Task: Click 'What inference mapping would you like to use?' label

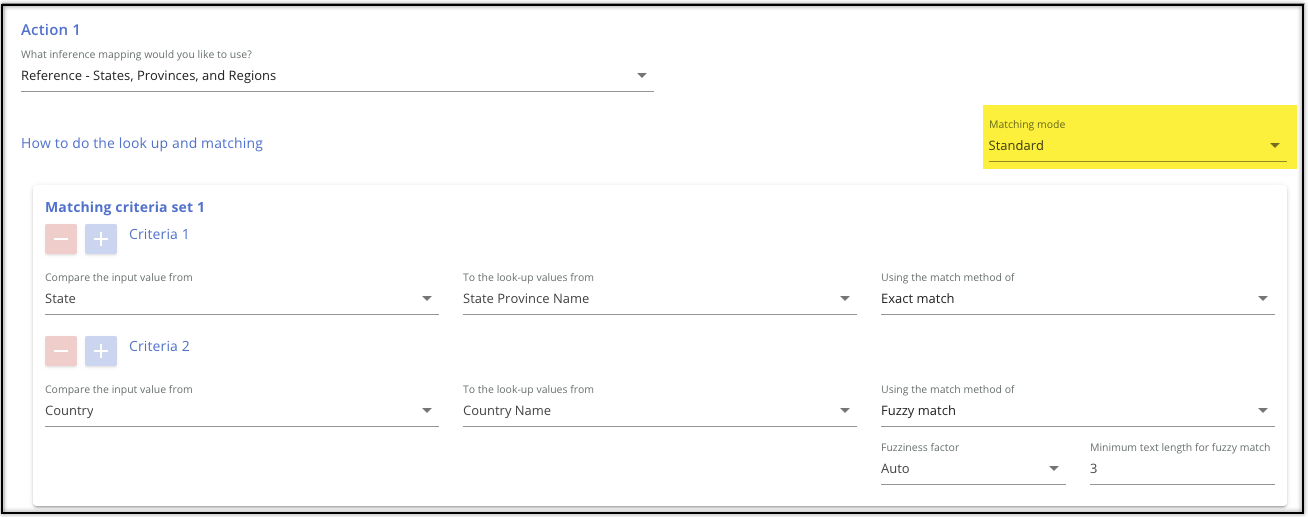Action: click(136, 54)
